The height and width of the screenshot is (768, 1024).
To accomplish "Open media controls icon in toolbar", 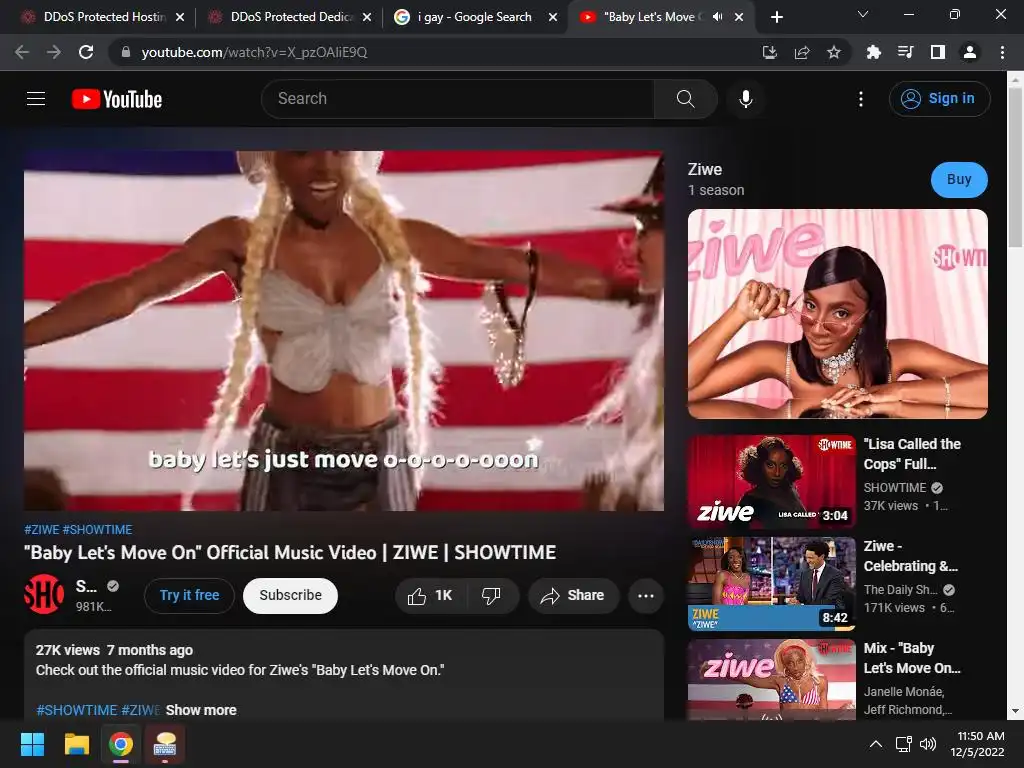I will [x=905, y=52].
